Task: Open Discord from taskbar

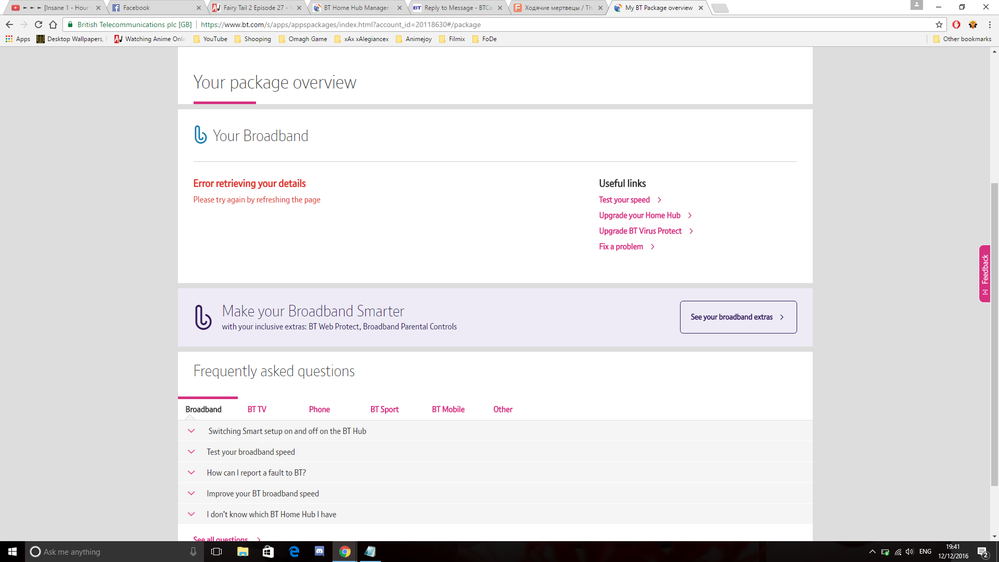Action: [319, 552]
